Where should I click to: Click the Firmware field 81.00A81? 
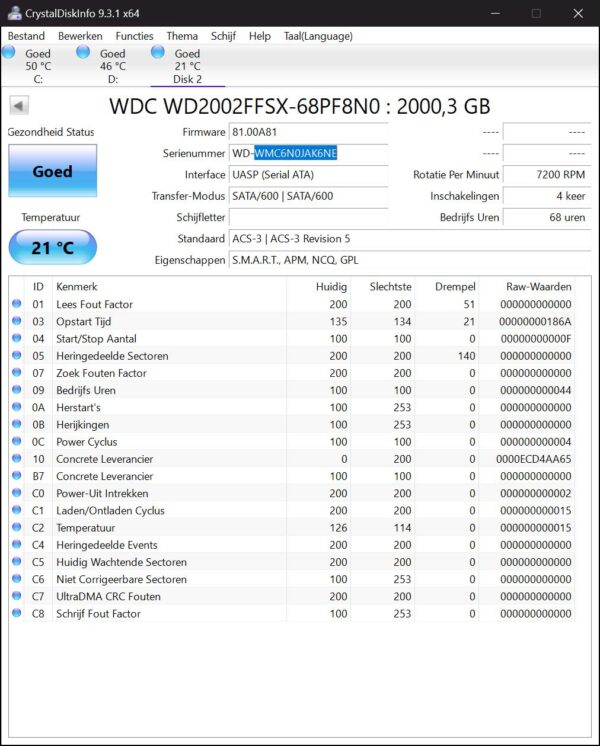tap(308, 132)
